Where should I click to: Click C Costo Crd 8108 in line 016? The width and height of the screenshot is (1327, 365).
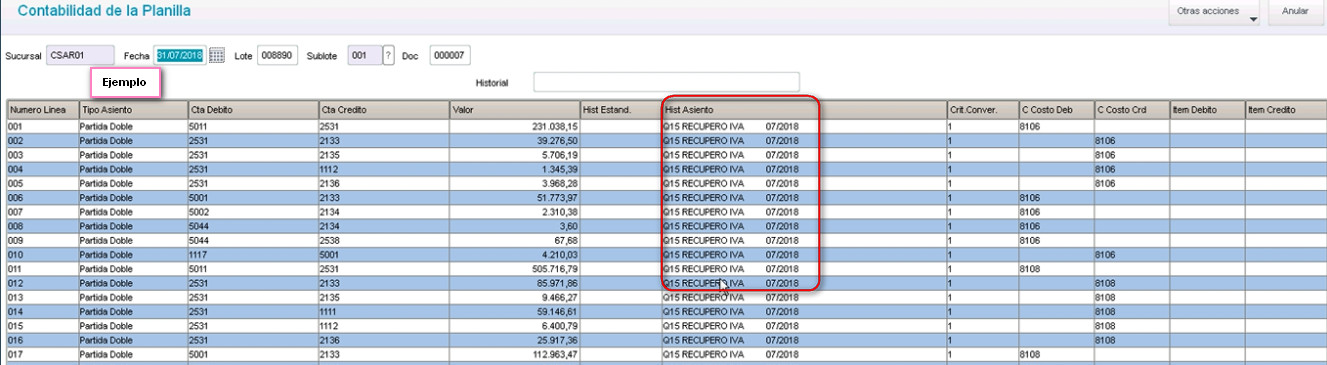tap(1131, 340)
